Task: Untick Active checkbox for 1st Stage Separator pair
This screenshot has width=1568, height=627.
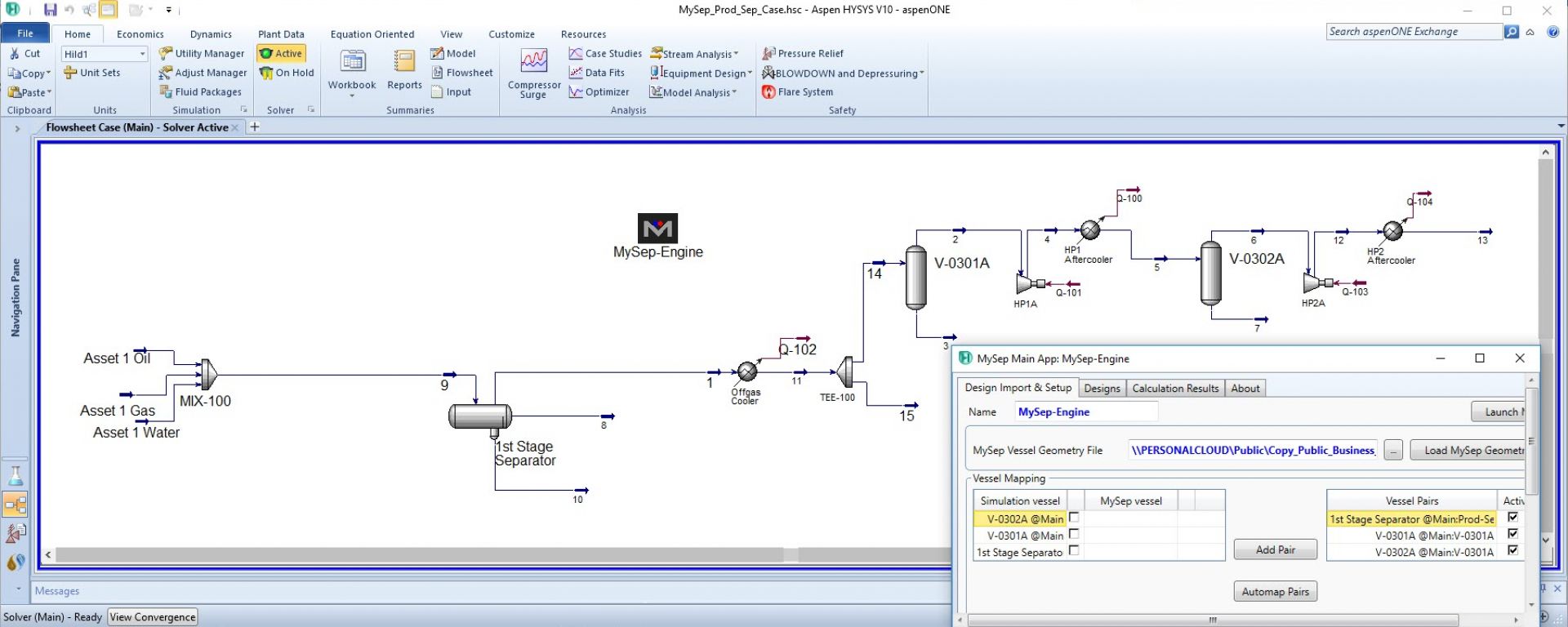Action: 1512,518
